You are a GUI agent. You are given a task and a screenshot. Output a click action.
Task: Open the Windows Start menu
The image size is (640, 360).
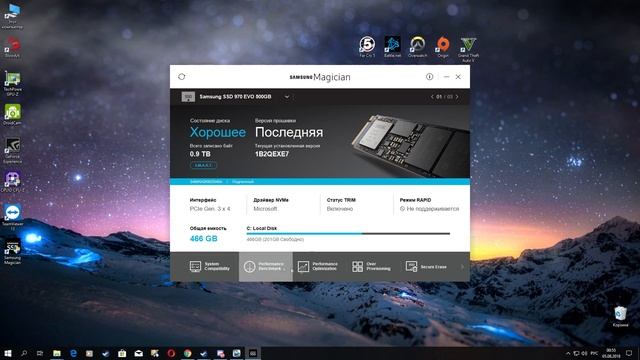pos(8,353)
